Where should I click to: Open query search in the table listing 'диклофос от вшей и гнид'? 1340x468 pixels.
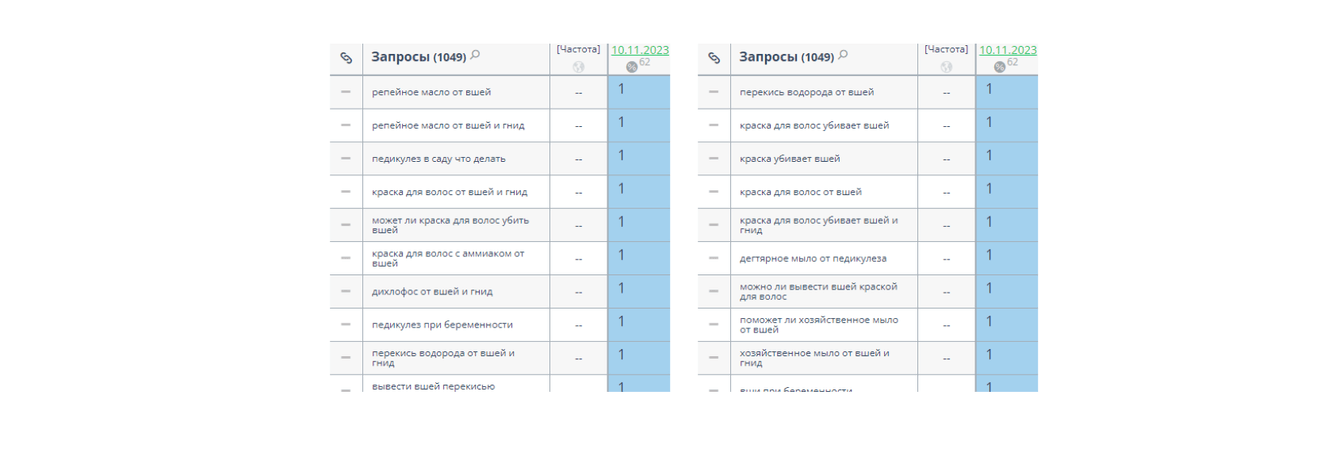pos(475,55)
